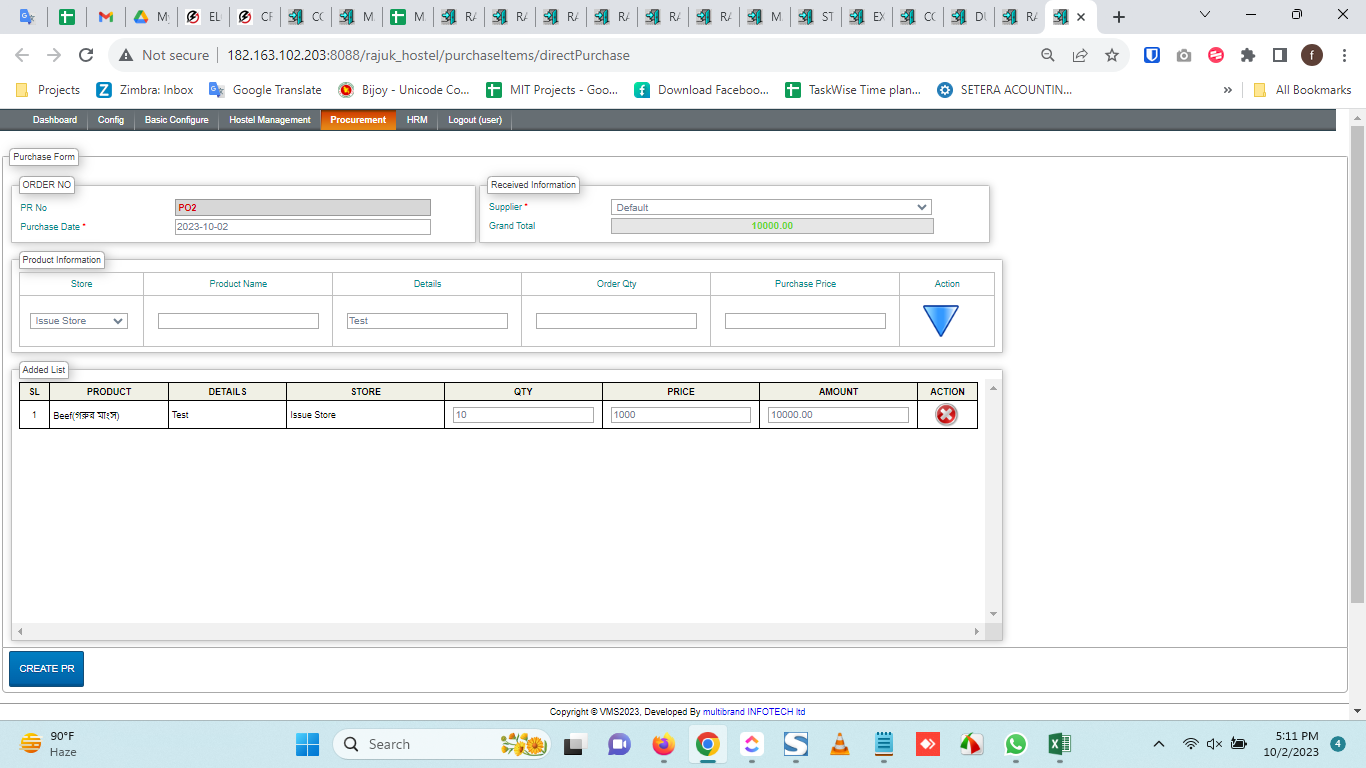Image resolution: width=1366 pixels, height=768 pixels.
Task: Open the tab search dropdown arrow
Action: (1205, 16)
